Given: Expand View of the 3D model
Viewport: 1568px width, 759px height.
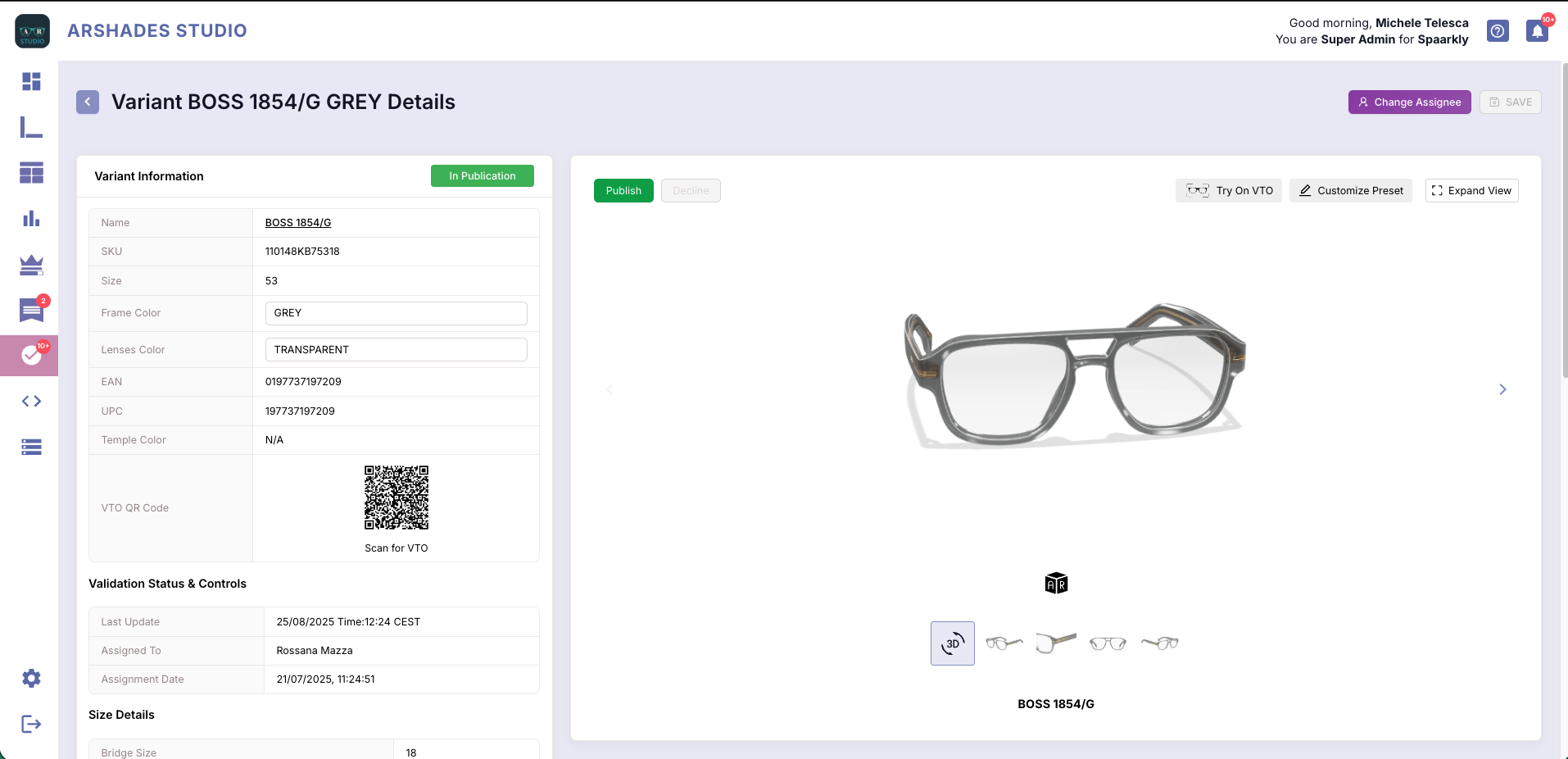Looking at the screenshot, I should point(1471,191).
